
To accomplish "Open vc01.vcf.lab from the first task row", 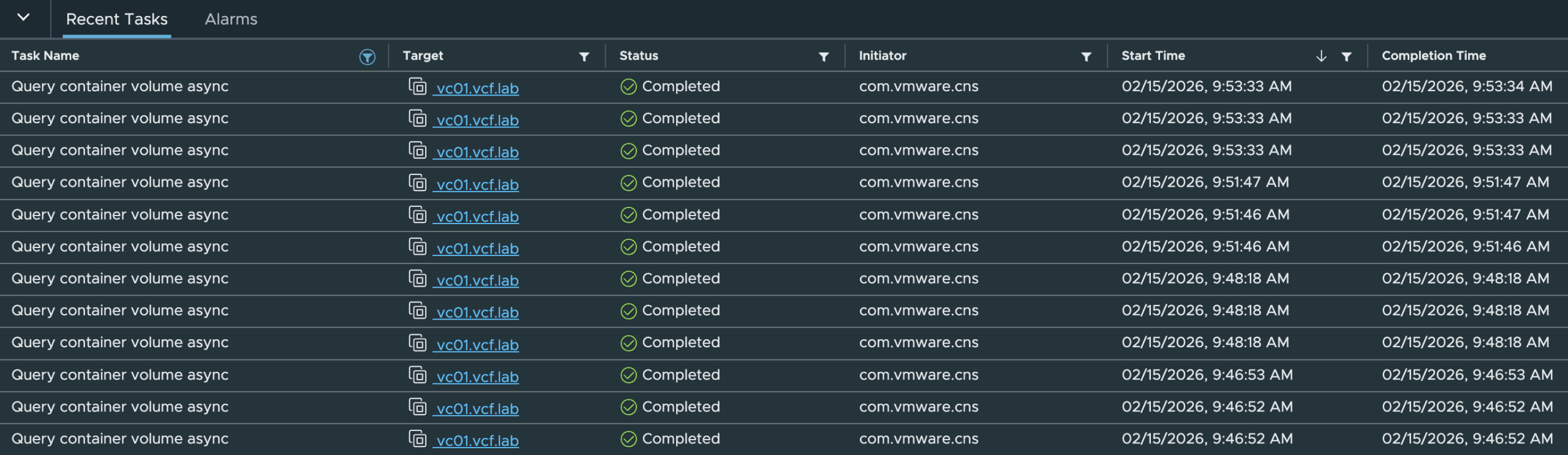I will click(x=477, y=88).
